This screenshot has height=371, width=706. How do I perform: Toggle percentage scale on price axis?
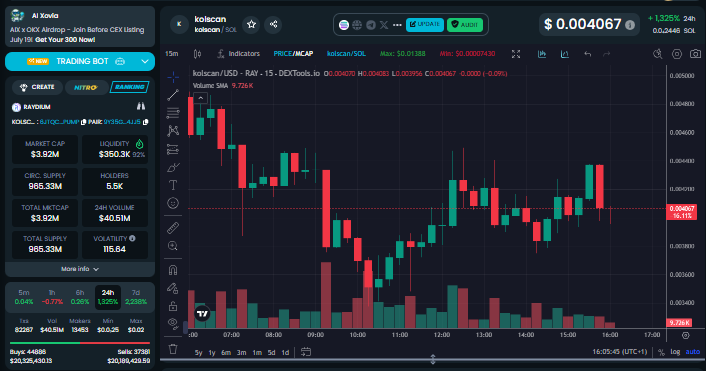[661, 353]
